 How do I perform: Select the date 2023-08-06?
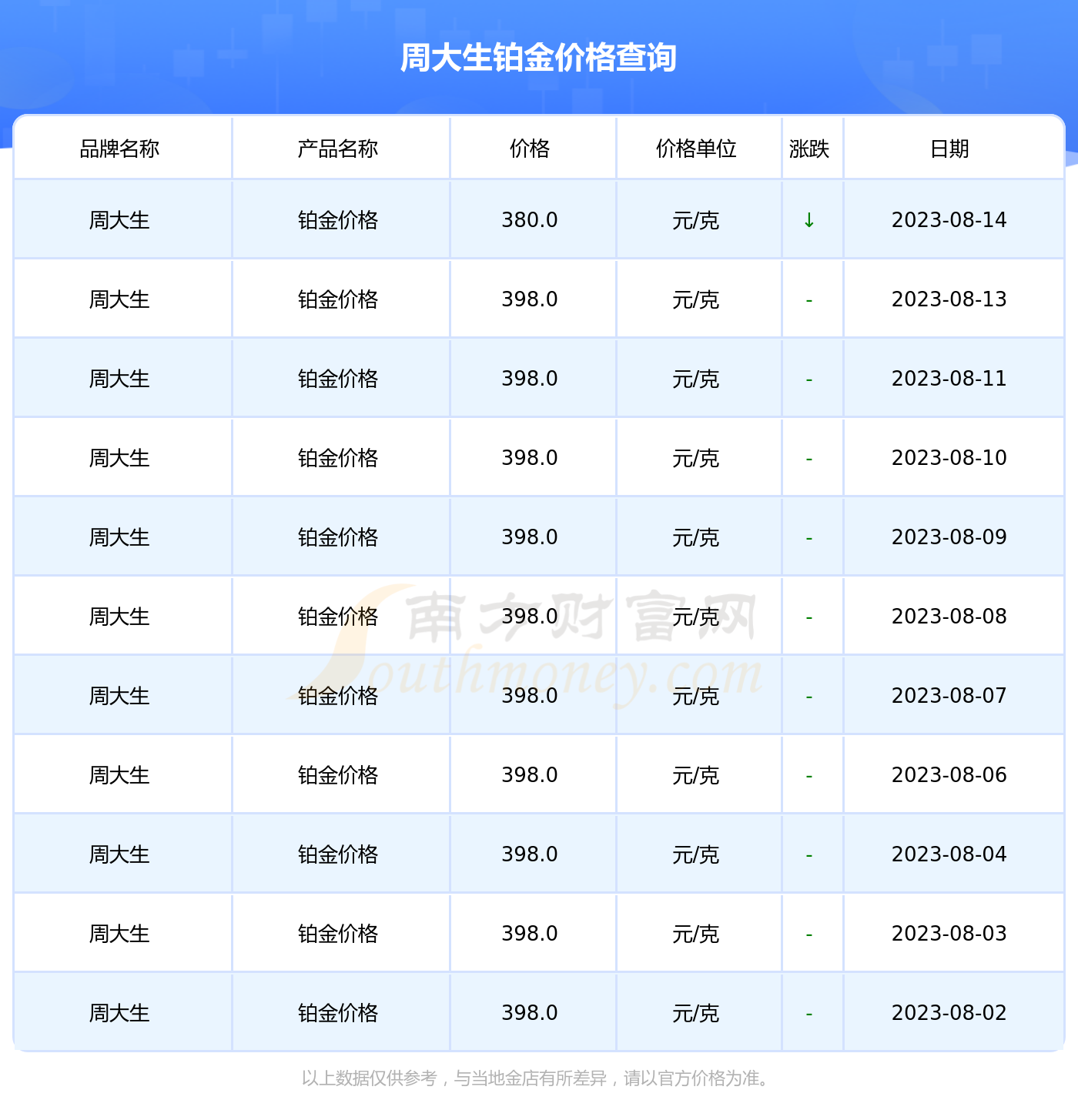click(x=949, y=775)
